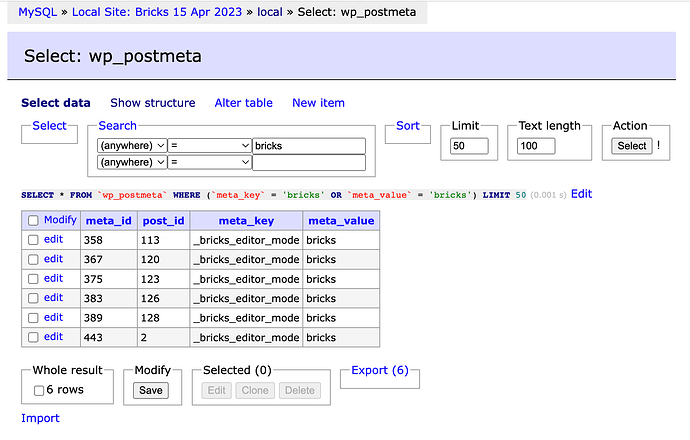The width and height of the screenshot is (690, 440).
Task: Click post_id cell 126
Action: tap(163, 298)
